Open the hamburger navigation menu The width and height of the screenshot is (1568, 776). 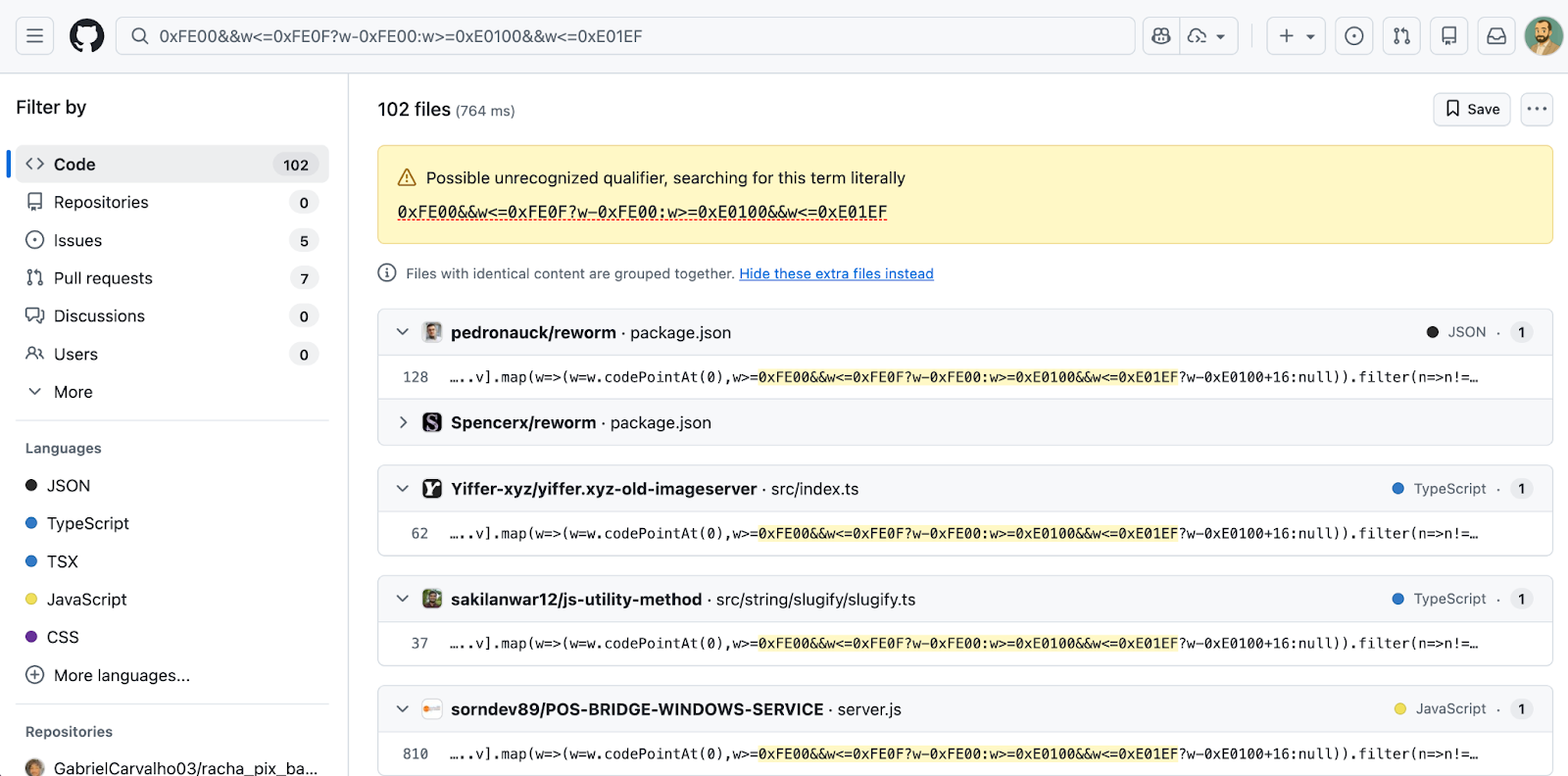(x=34, y=36)
